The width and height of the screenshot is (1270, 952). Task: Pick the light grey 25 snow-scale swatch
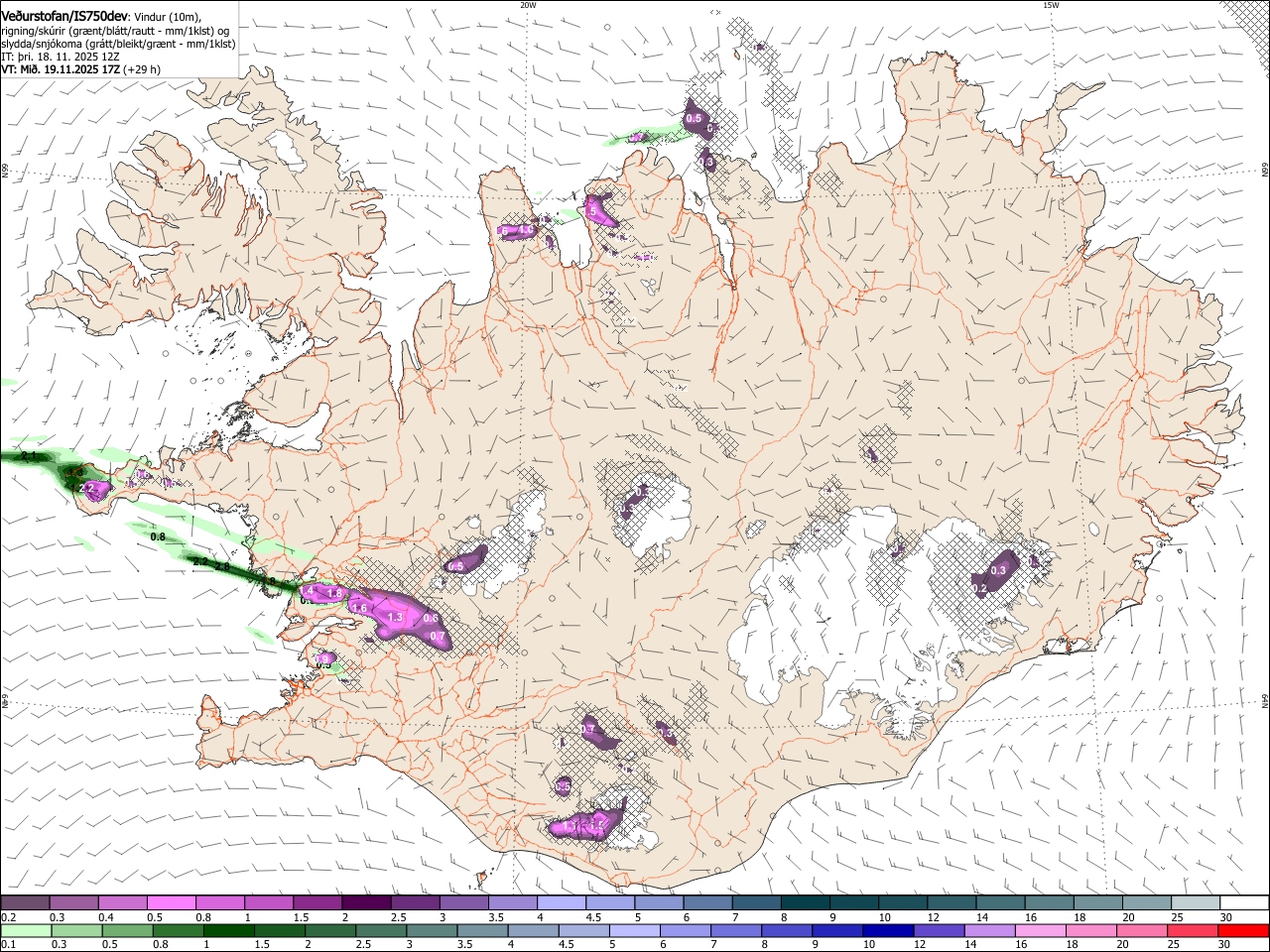pyautogui.click(x=1195, y=903)
